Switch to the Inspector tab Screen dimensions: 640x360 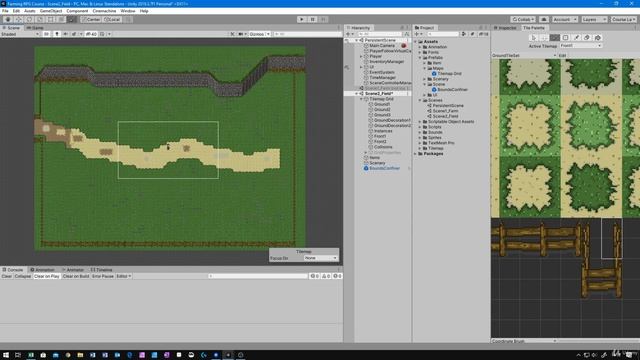click(505, 28)
